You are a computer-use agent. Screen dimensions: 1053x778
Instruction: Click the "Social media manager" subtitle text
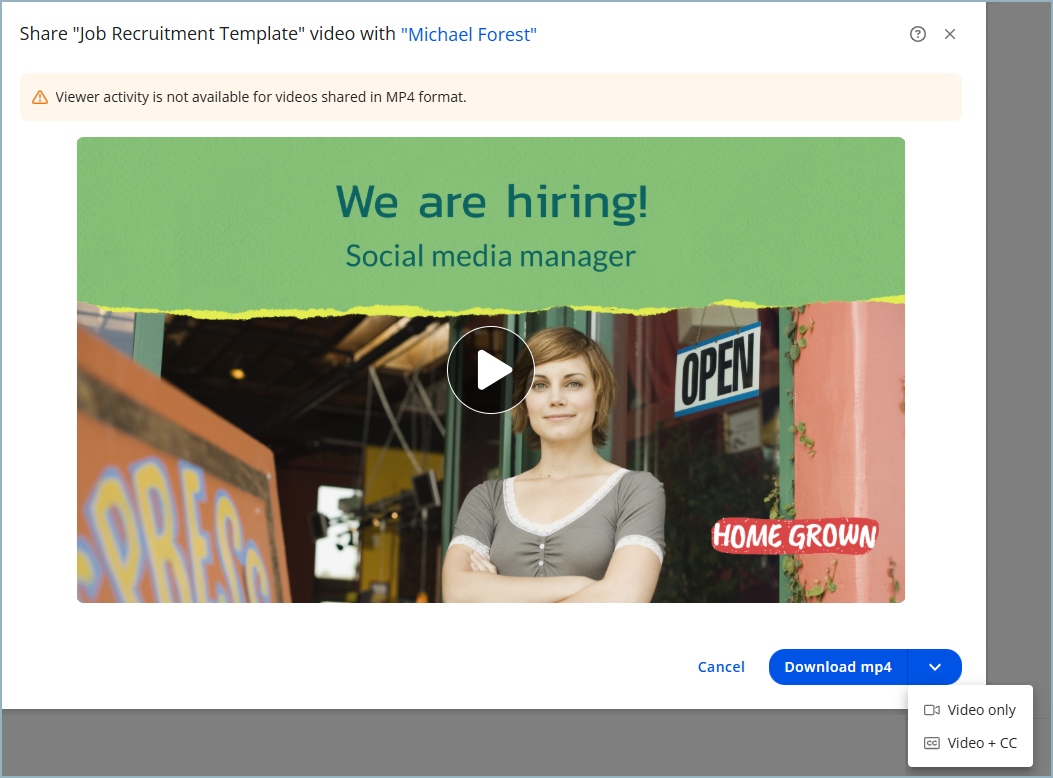490,256
